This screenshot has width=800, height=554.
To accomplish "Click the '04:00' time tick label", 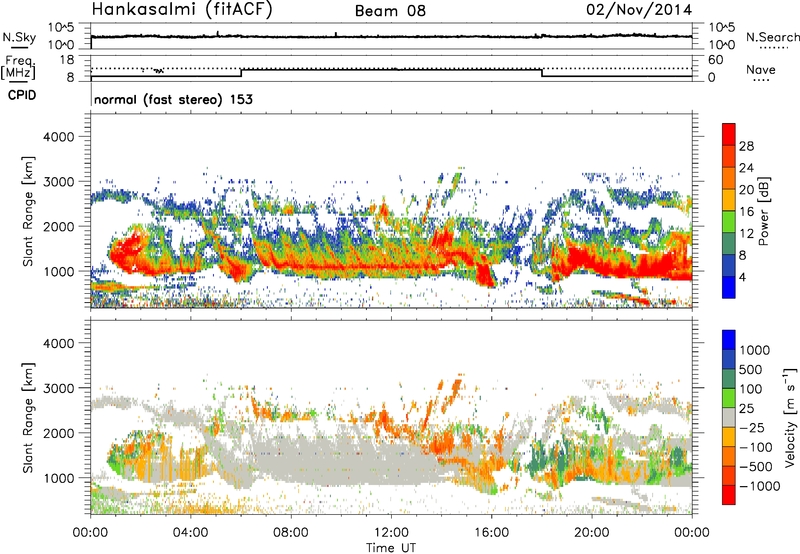I will [191, 533].
